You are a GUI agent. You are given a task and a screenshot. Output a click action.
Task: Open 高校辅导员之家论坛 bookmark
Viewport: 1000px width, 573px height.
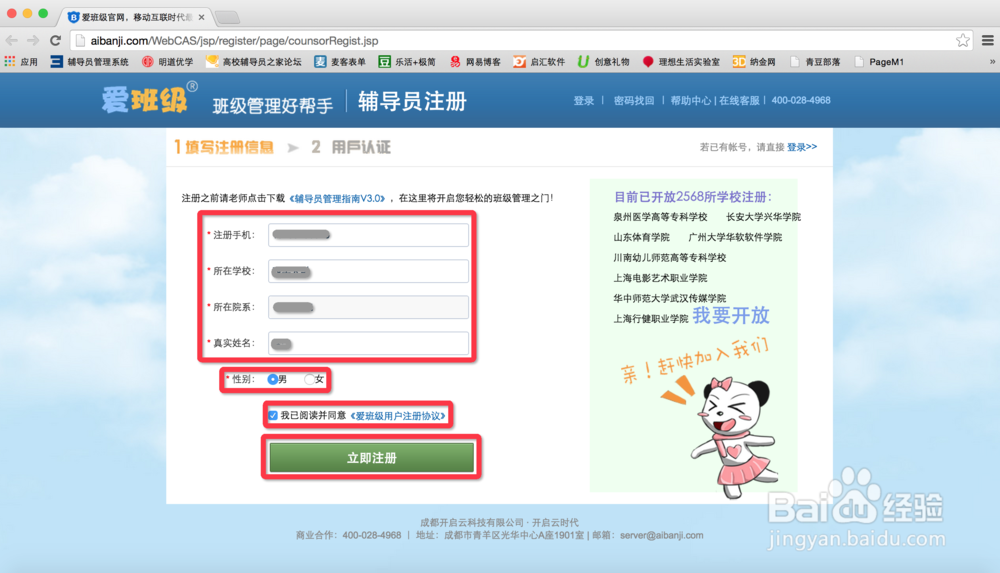pos(254,62)
